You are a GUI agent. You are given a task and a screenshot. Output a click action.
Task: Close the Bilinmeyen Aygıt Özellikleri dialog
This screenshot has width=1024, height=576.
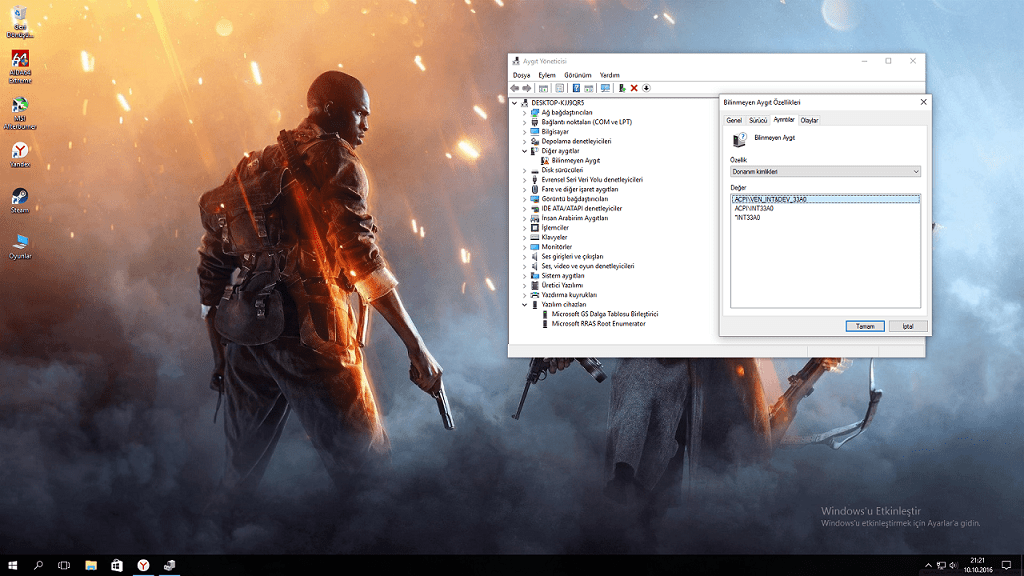pyautogui.click(x=923, y=102)
